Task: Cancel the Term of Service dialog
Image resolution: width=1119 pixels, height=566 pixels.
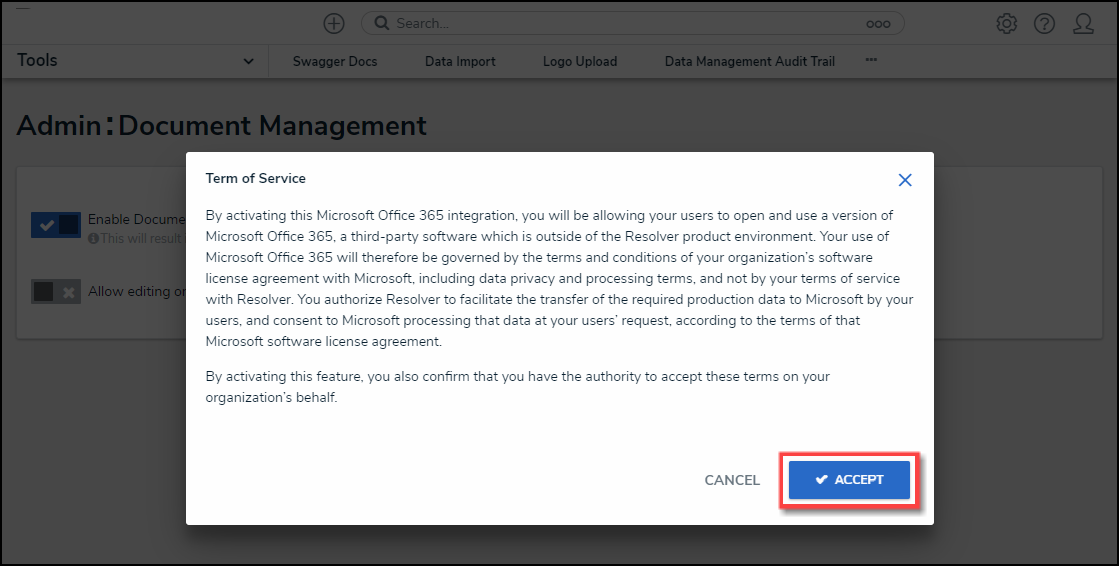Action: [x=732, y=480]
